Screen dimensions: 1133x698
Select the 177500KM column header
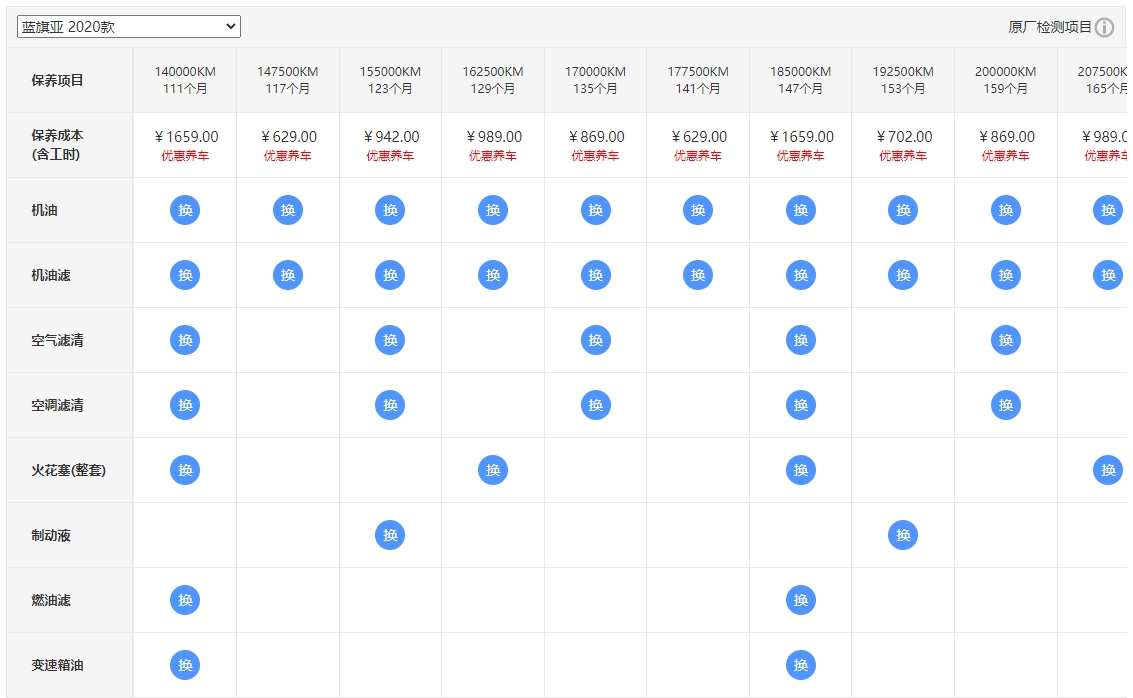coord(698,80)
